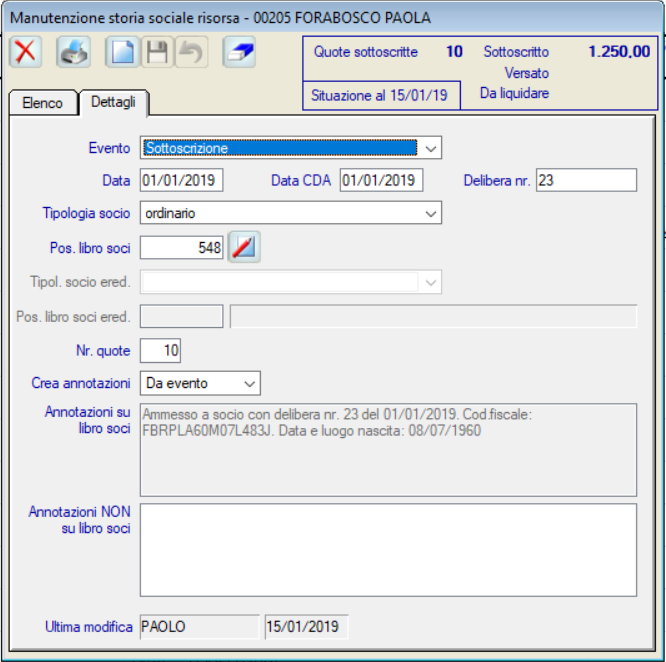Click the Pos. libro soci field 548
Viewport: 666px width, 662px height.
click(x=182, y=248)
